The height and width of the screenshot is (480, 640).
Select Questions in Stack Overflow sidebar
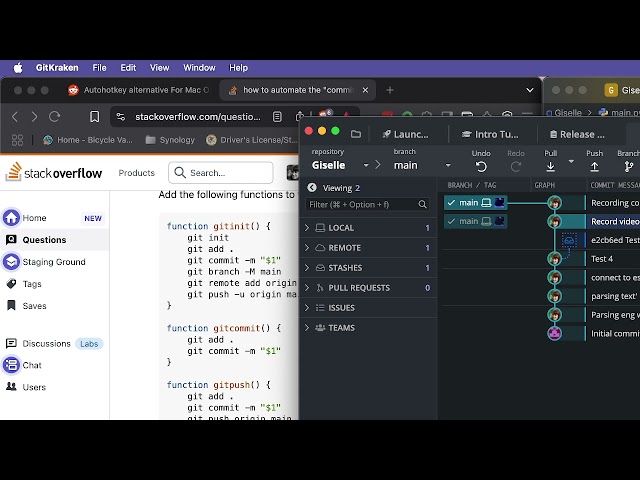(54, 240)
